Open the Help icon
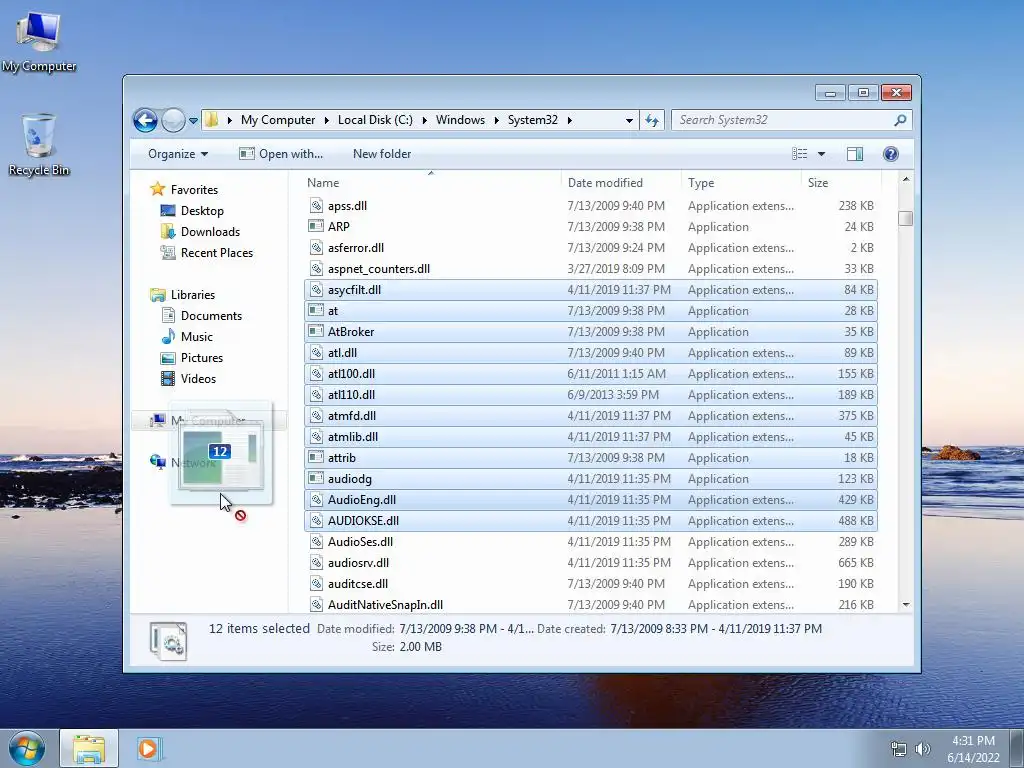1024x768 pixels. click(x=891, y=154)
